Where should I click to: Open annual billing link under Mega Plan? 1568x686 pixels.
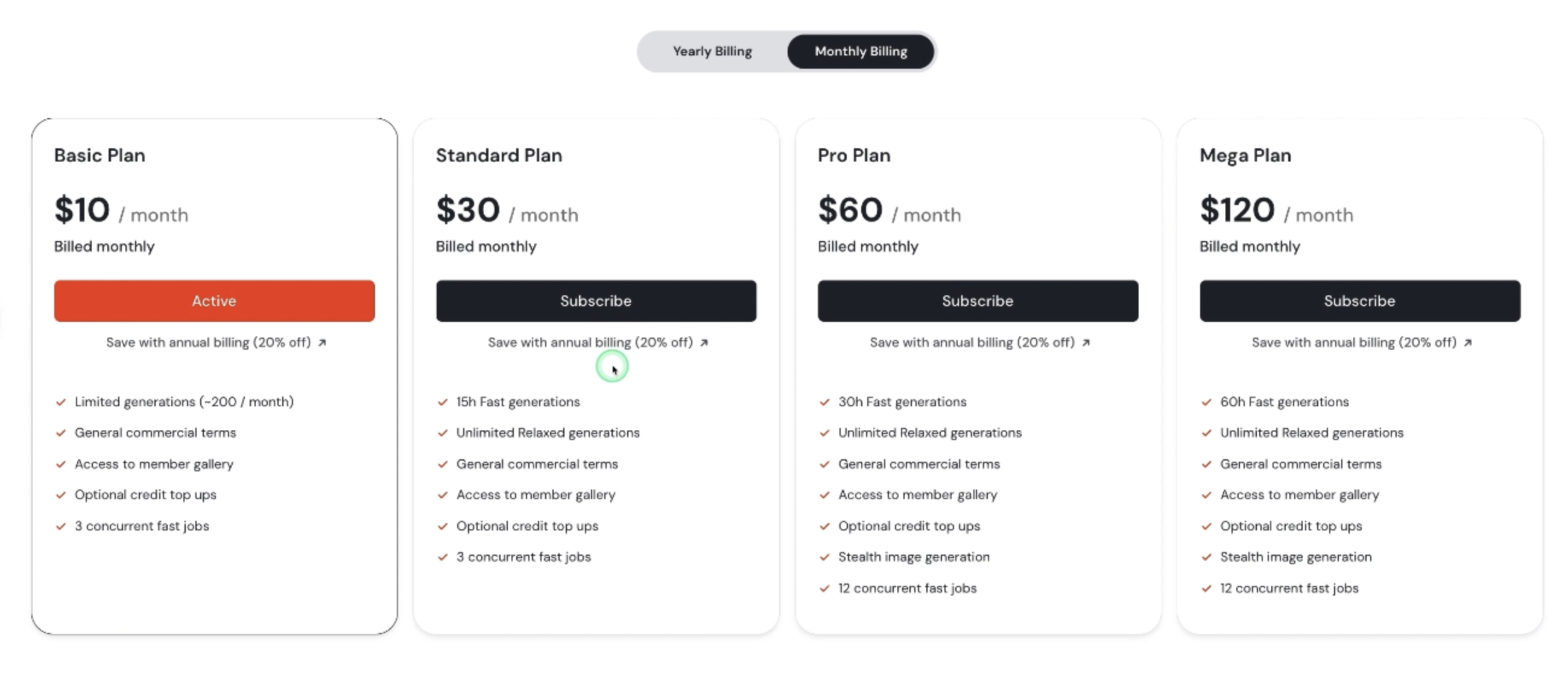pos(1362,342)
